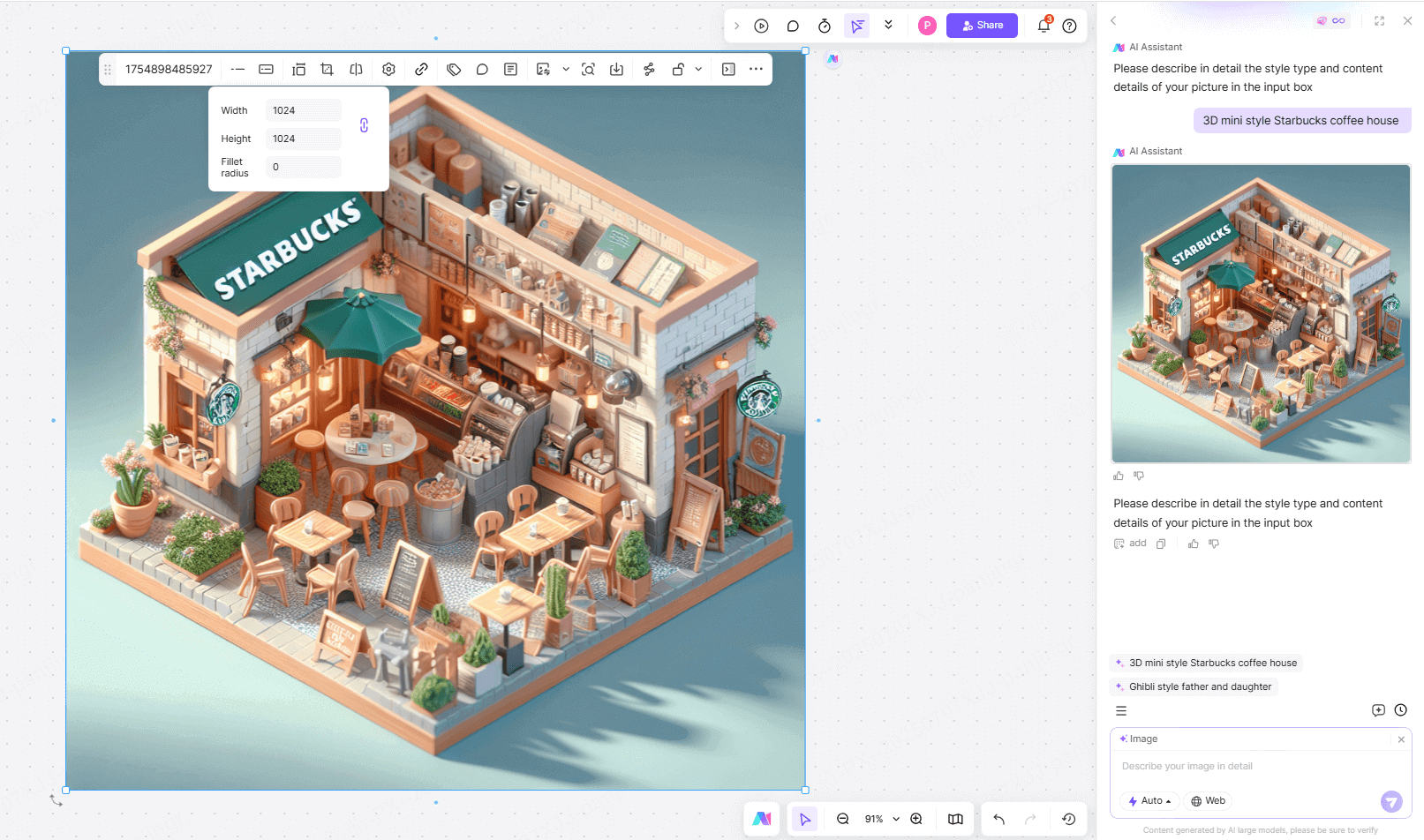
Task: Click the image search scan icon
Action: tap(588, 69)
